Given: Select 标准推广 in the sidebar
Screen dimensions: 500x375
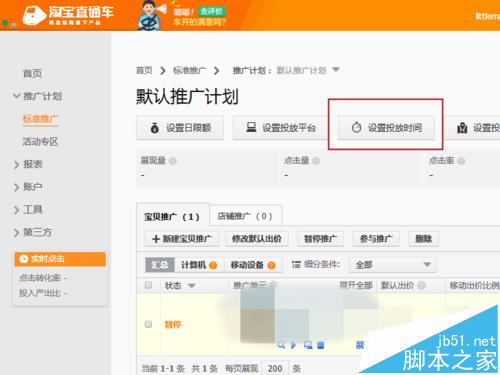Looking at the screenshot, I should tap(40, 119).
